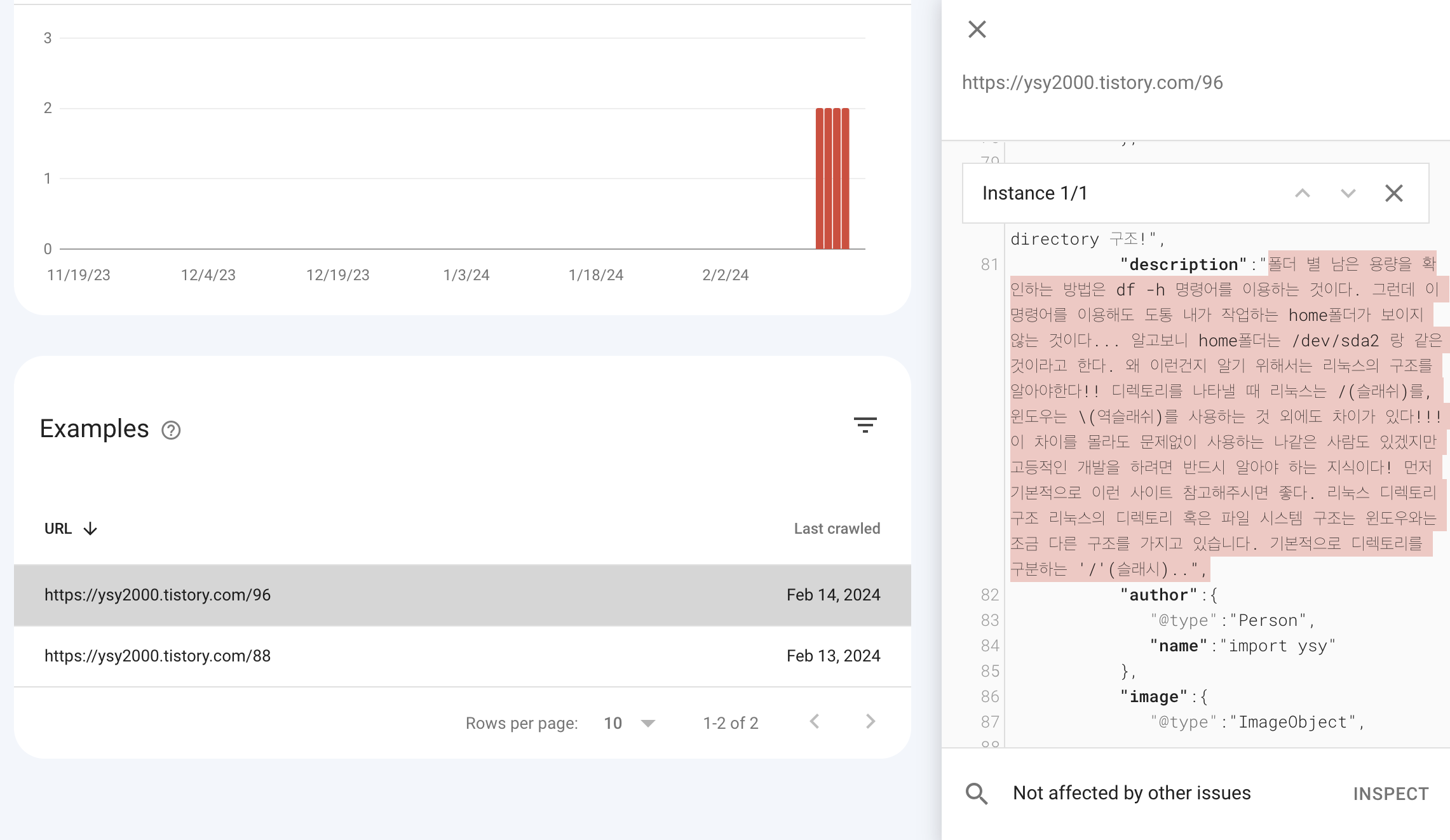This screenshot has width=1450, height=840.
Task: Go to previous instance with up chevron
Action: [x=1303, y=193]
